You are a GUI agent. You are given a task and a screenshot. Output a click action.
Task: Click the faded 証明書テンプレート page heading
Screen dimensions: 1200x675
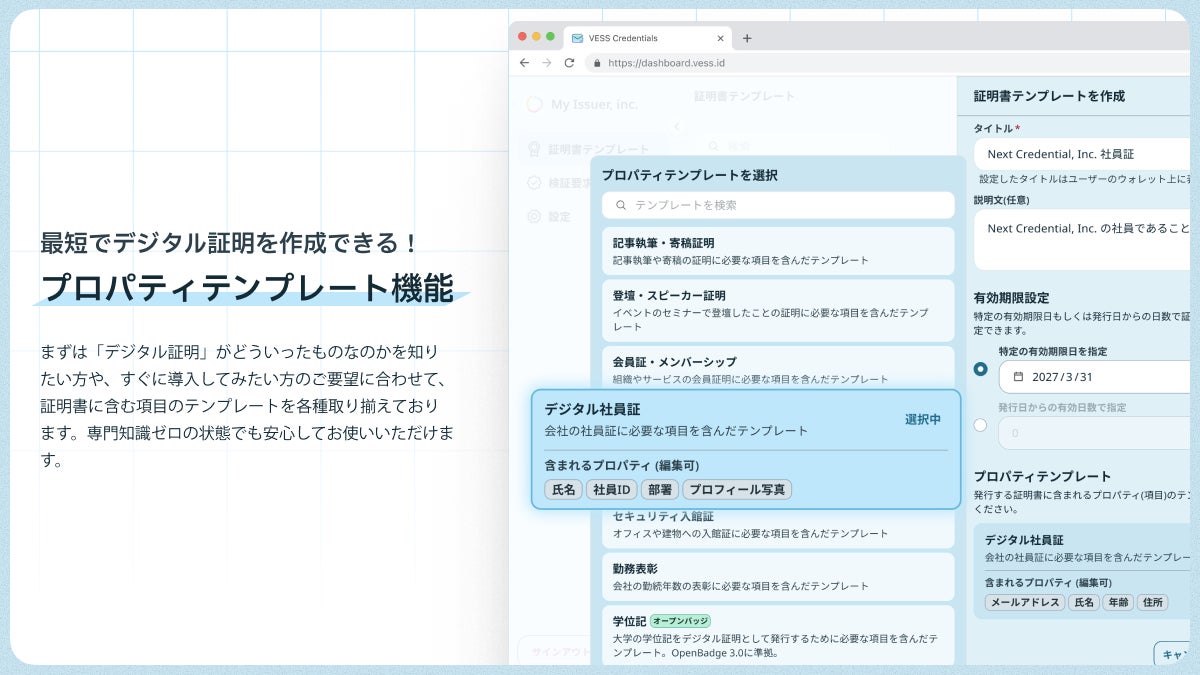(x=744, y=96)
